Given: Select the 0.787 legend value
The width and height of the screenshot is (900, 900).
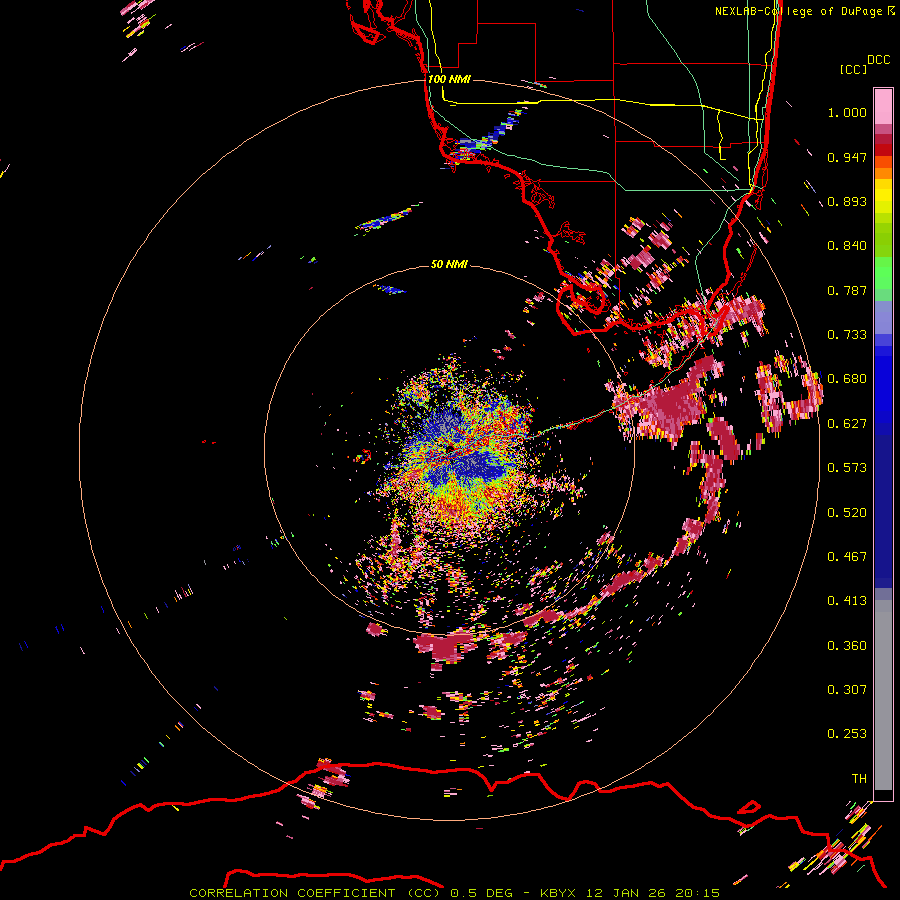Looking at the screenshot, I should (847, 290).
